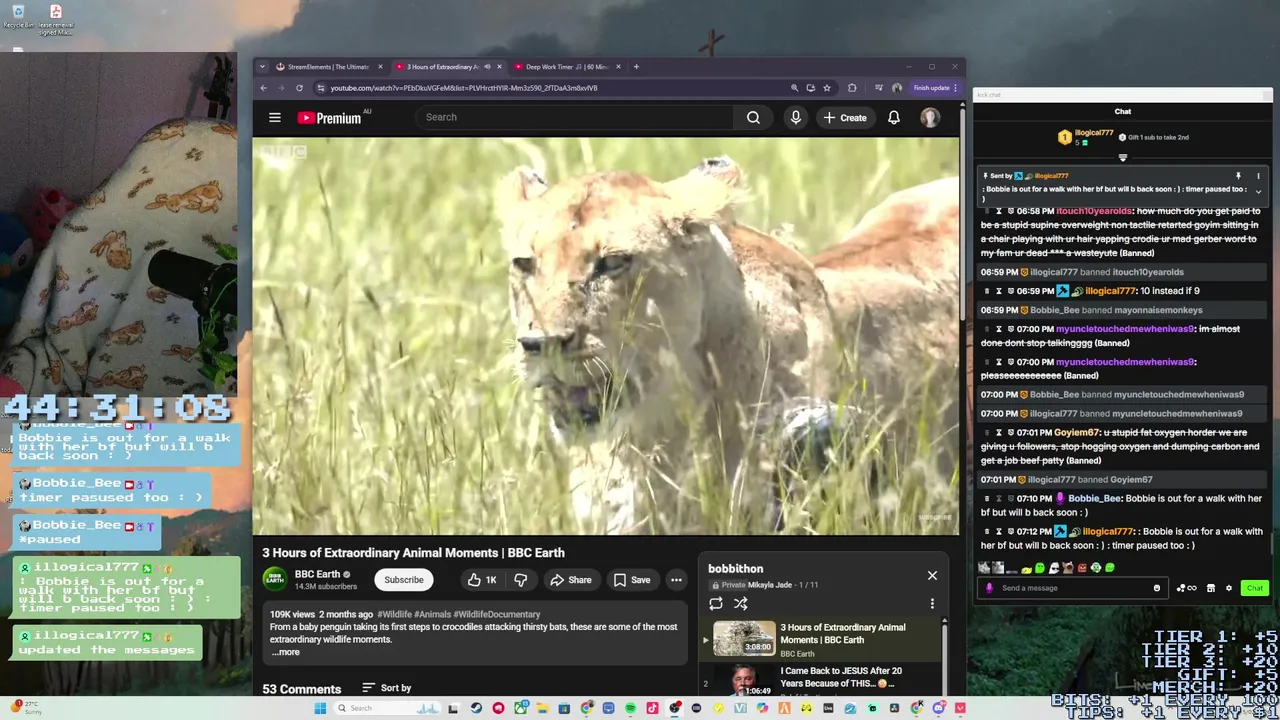Mute the playing YouTube tab speaker icon
Screen dimensions: 1280x720
point(487,67)
